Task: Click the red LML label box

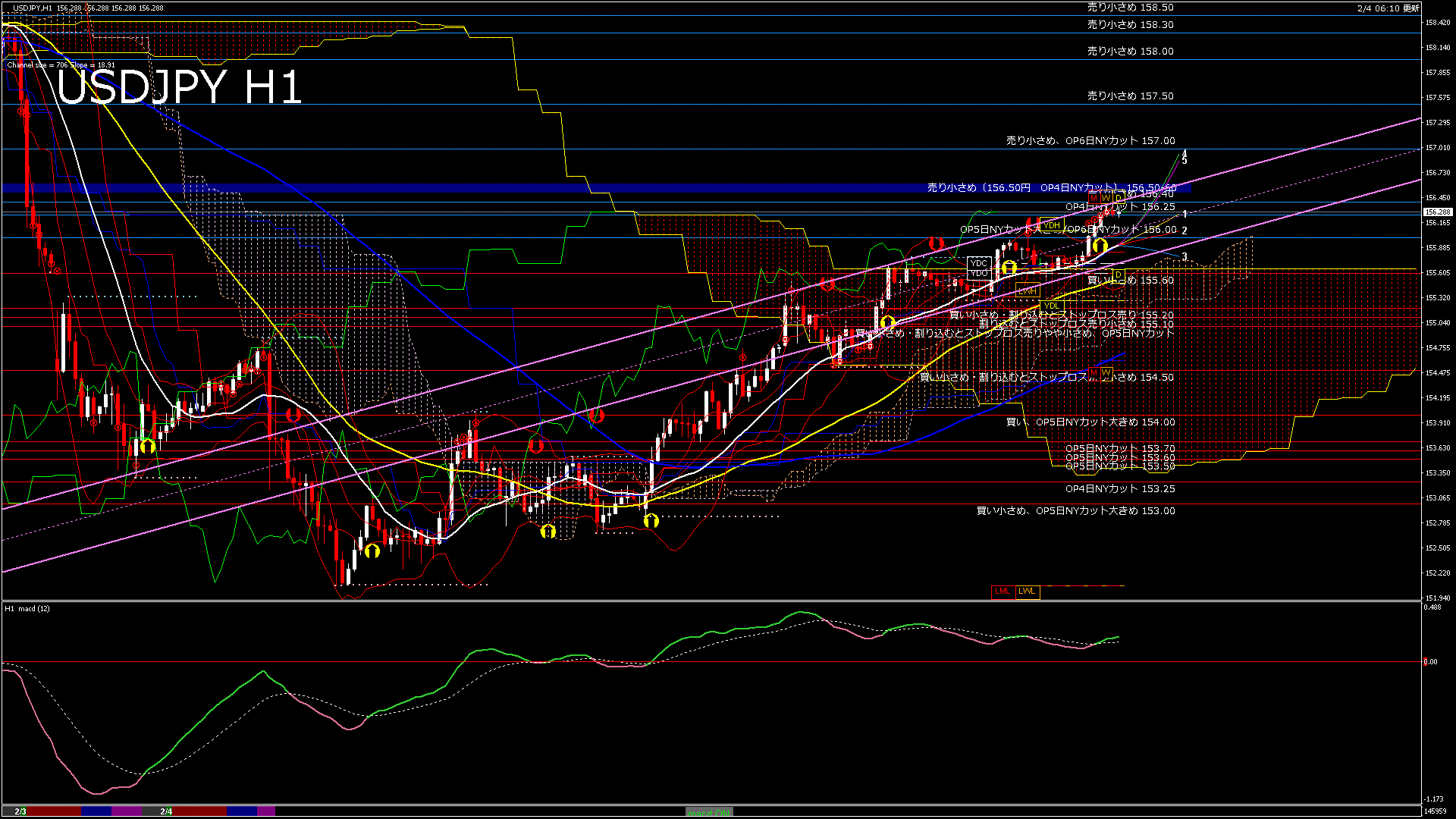Action: (1003, 591)
